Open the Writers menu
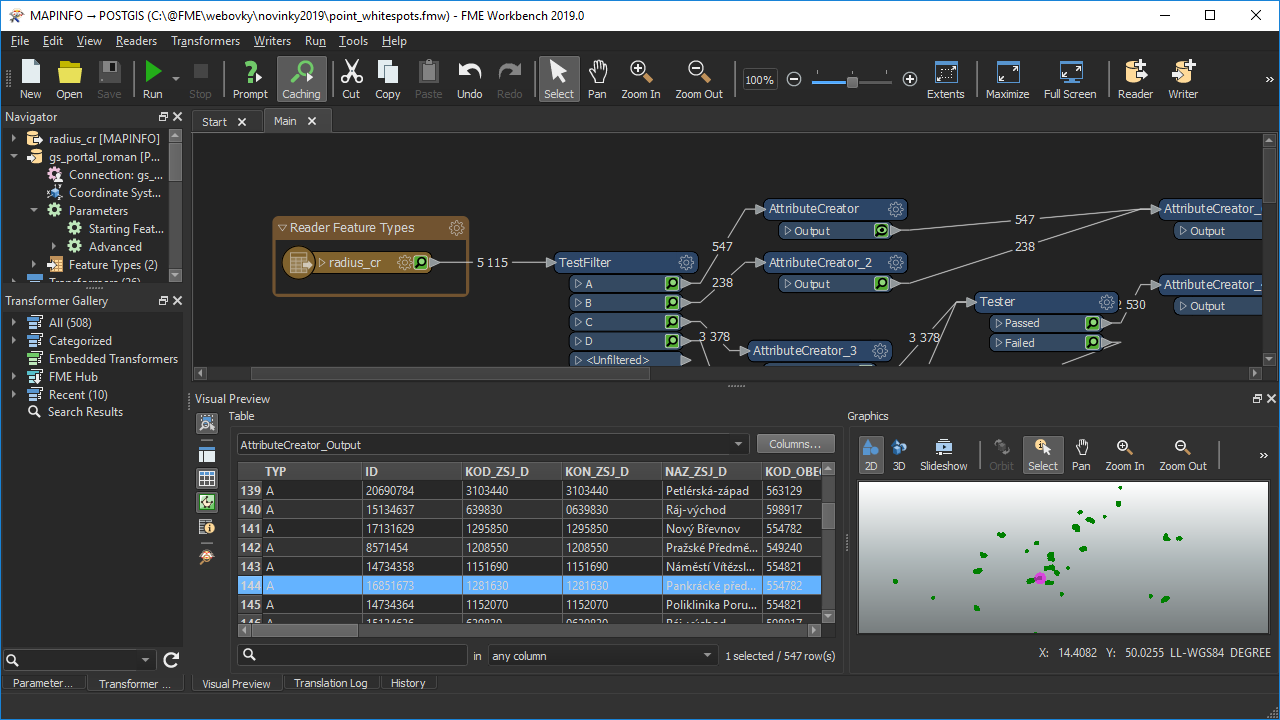Screen dimensions: 1280x720 pyautogui.click(x=272, y=41)
